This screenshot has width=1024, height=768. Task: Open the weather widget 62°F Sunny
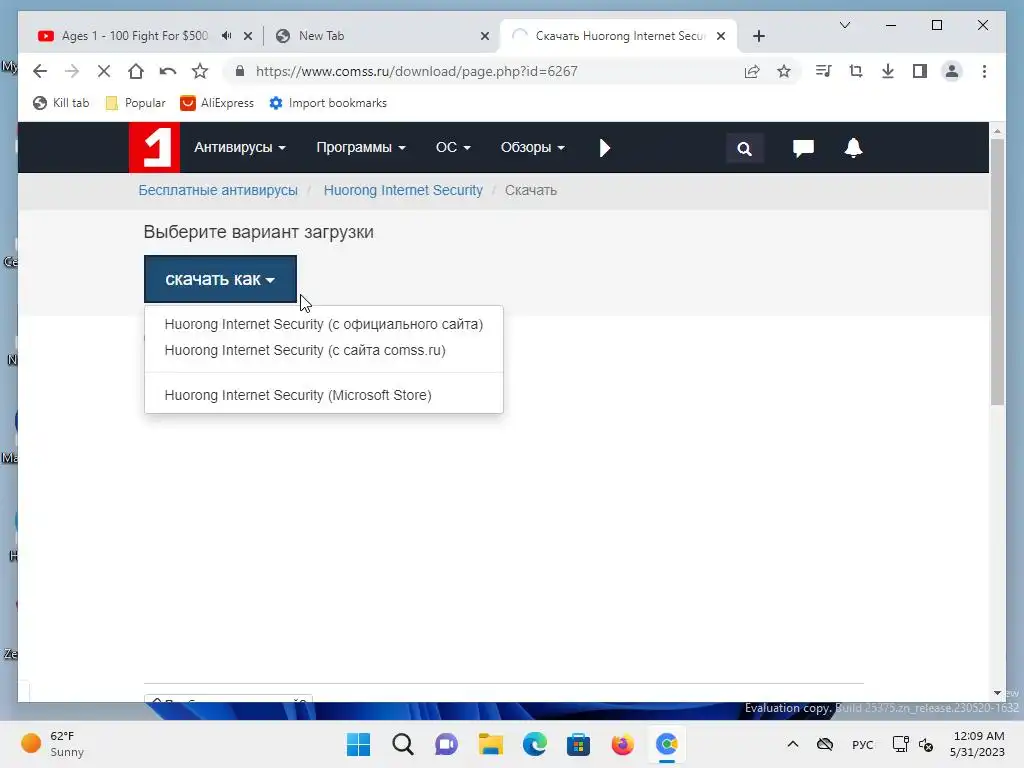click(x=53, y=744)
